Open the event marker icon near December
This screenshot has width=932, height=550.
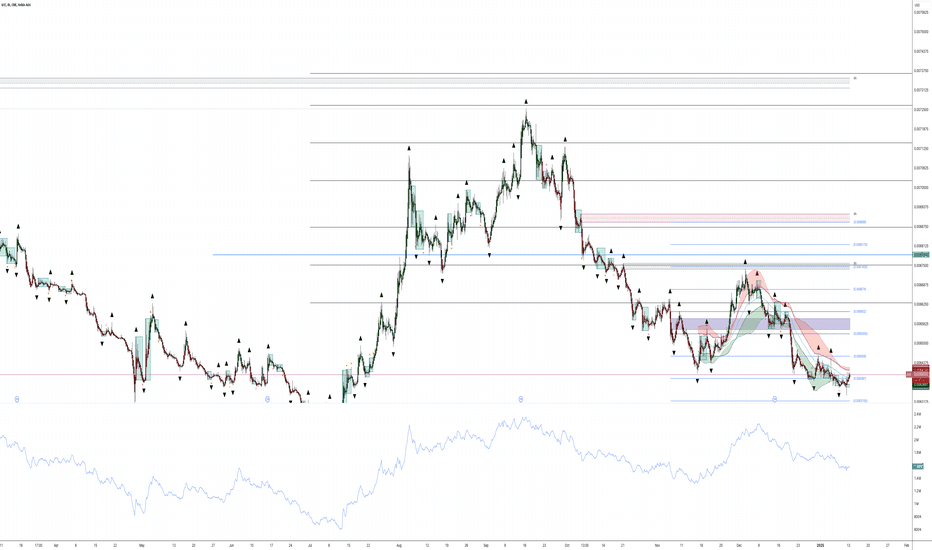pos(774,400)
